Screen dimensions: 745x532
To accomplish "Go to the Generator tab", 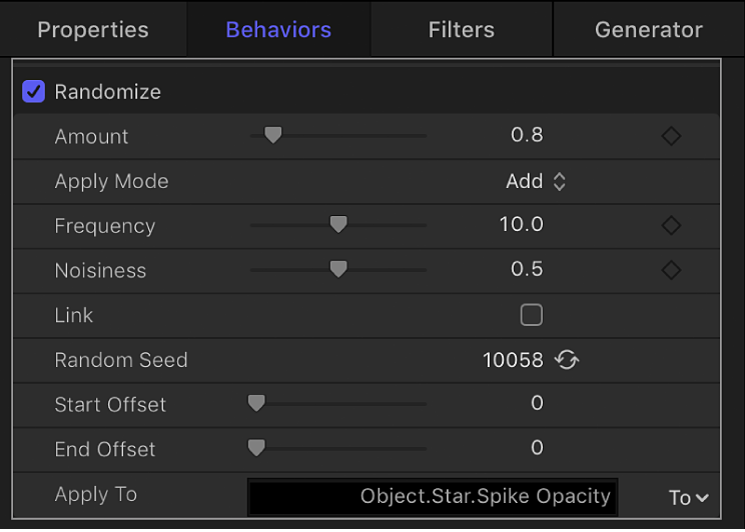I will point(648,30).
